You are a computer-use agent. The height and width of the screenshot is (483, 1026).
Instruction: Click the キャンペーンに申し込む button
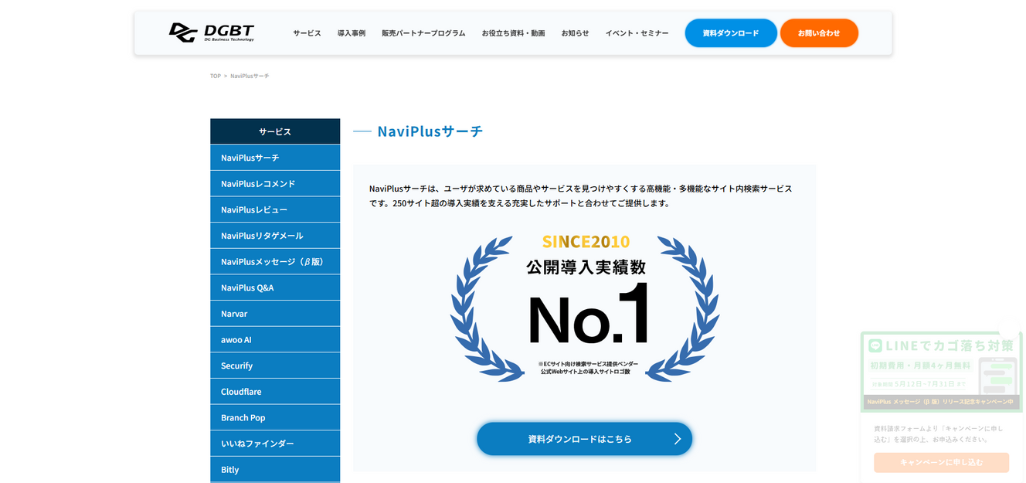coord(941,462)
